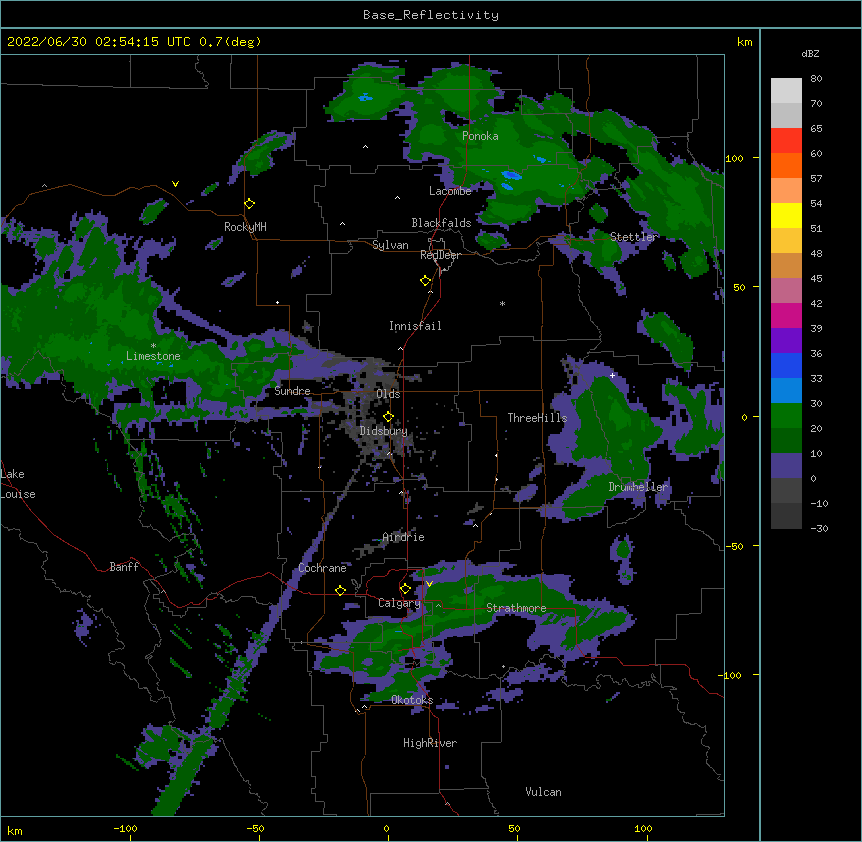Viewport: 862px width, 842px height.
Task: Click the 50 tick on the bottom axis
Action: coord(514,828)
